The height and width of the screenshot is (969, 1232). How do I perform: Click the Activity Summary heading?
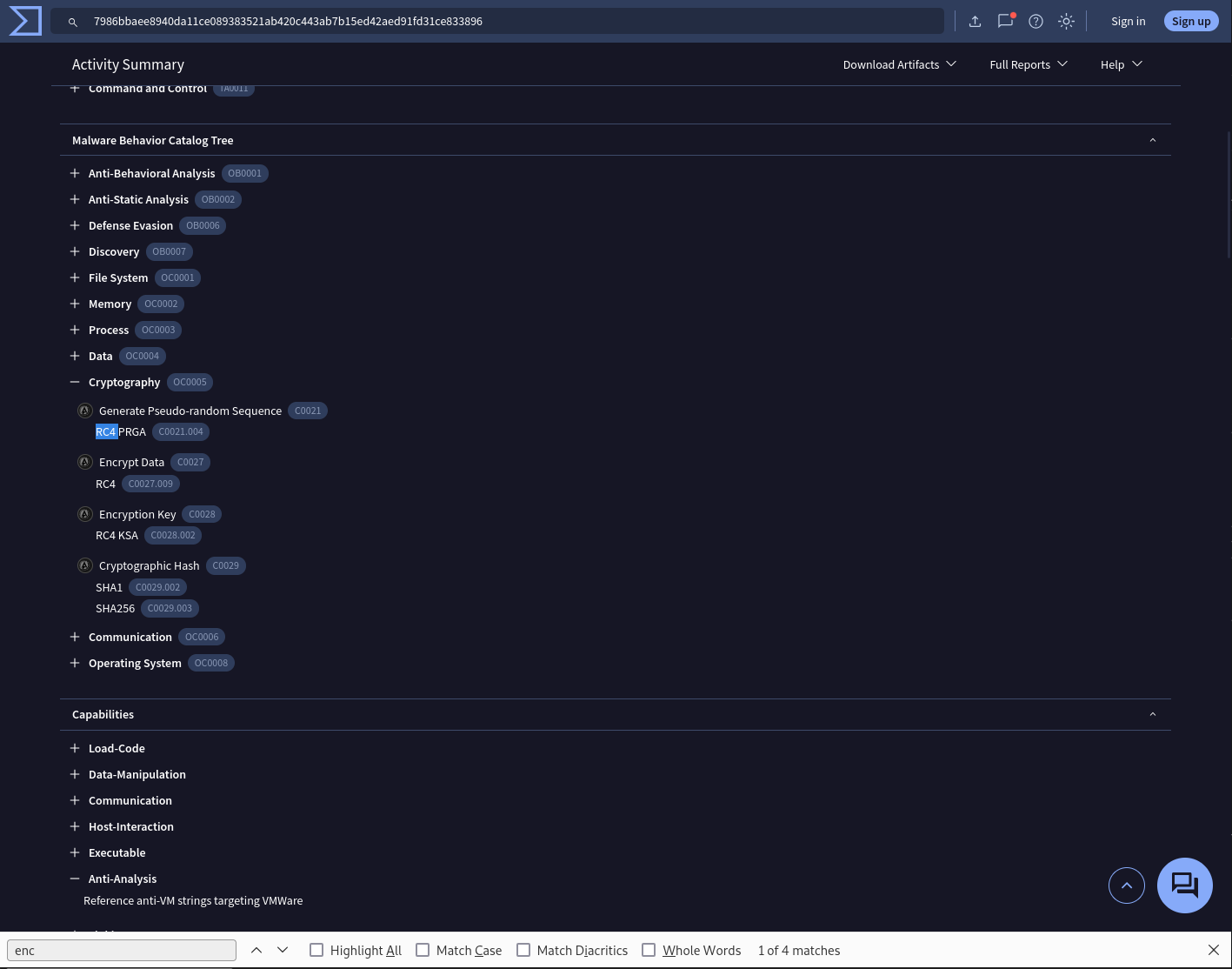[128, 64]
